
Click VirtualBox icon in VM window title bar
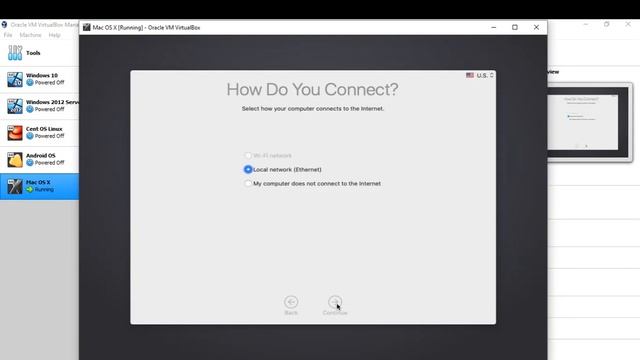pyautogui.click(x=87, y=27)
